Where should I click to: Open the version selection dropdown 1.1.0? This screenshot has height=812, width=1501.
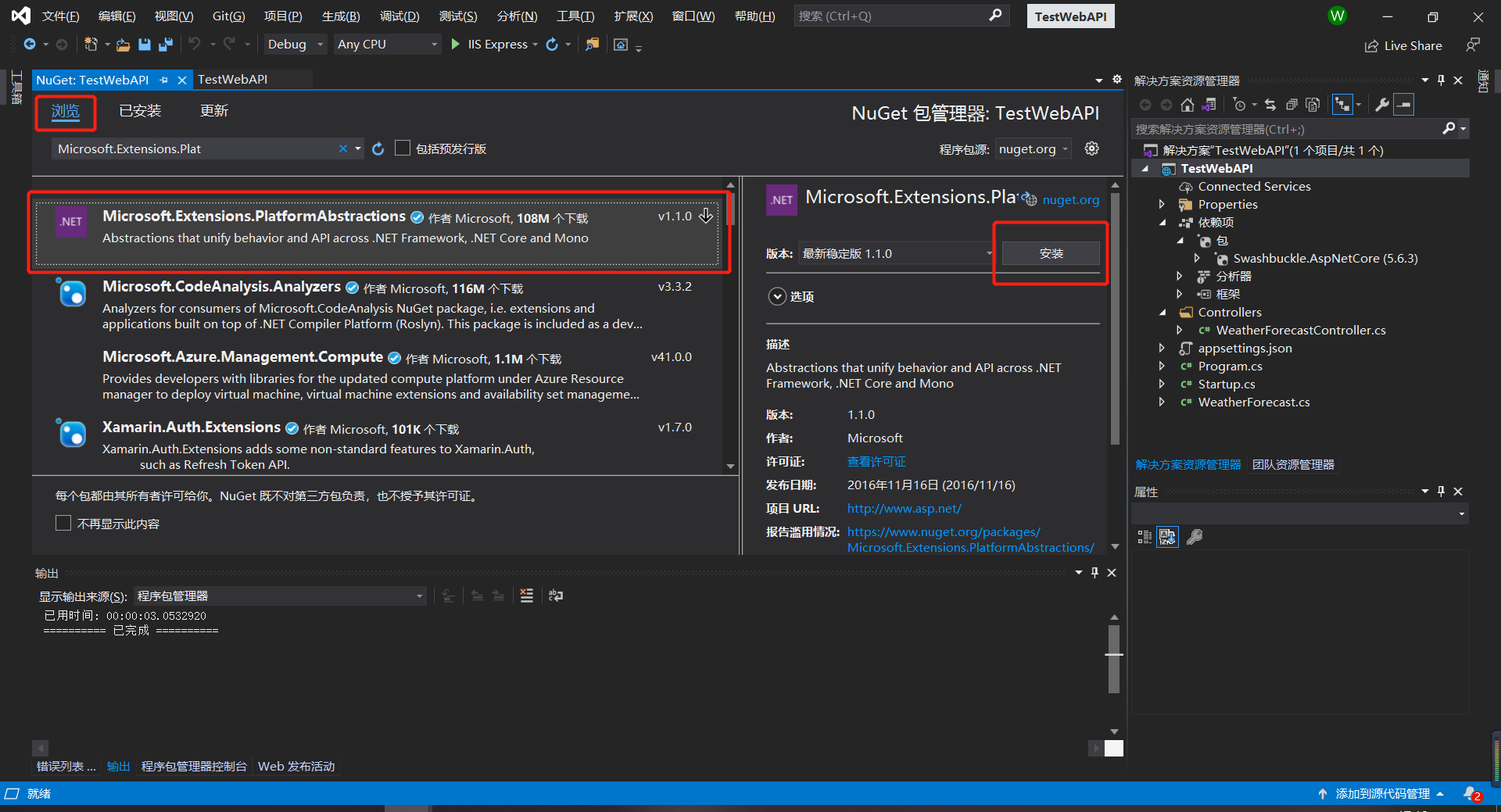[x=897, y=253]
